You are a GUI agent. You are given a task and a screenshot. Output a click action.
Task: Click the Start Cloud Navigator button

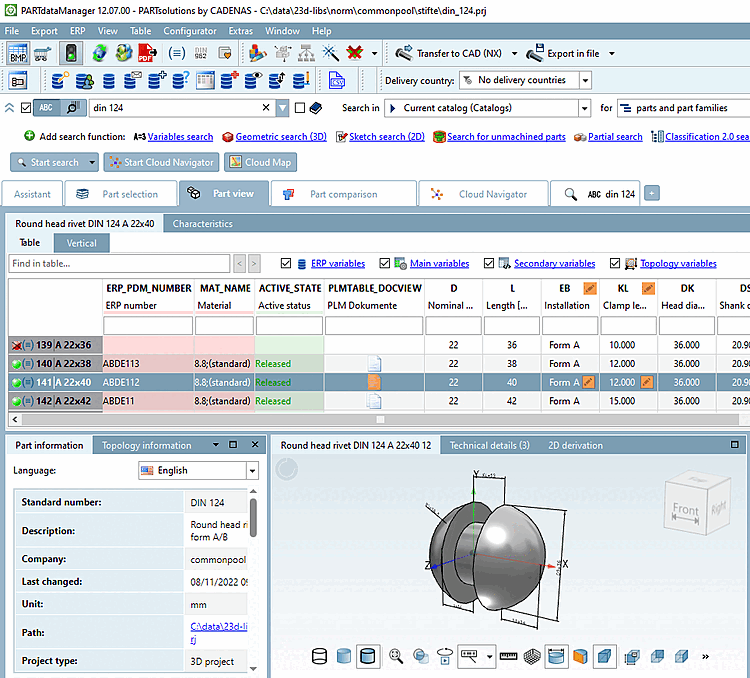tap(161, 162)
